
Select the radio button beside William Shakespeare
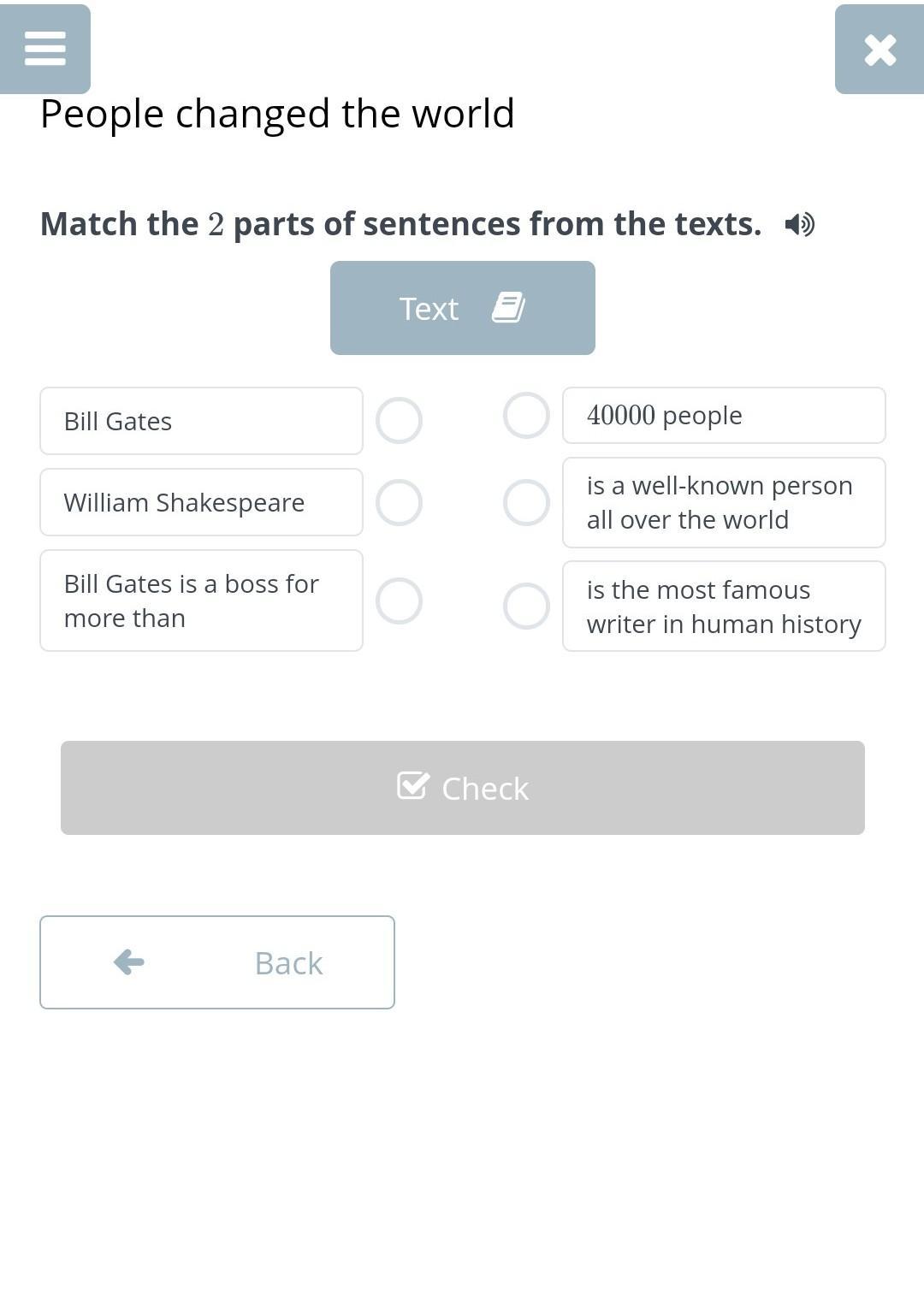tap(399, 502)
